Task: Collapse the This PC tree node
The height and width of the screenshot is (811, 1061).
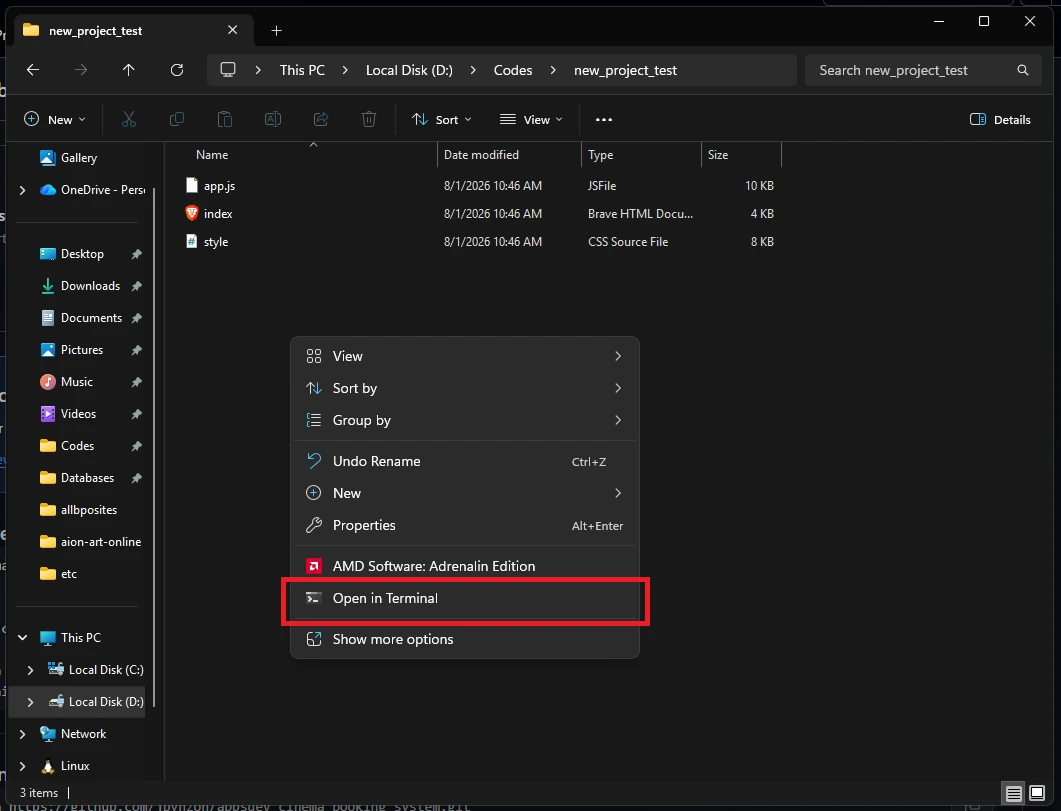Action: (x=22, y=637)
